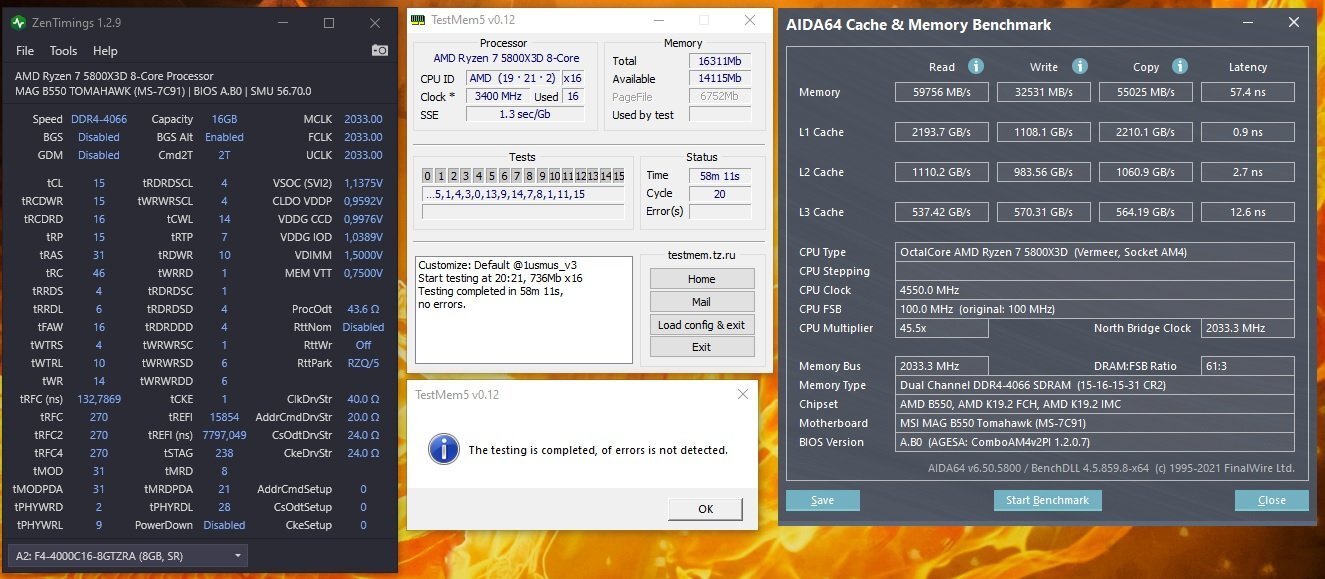Click the Available memory 14115Mb field
Viewport: 1325px width, 579px height.
pos(718,79)
